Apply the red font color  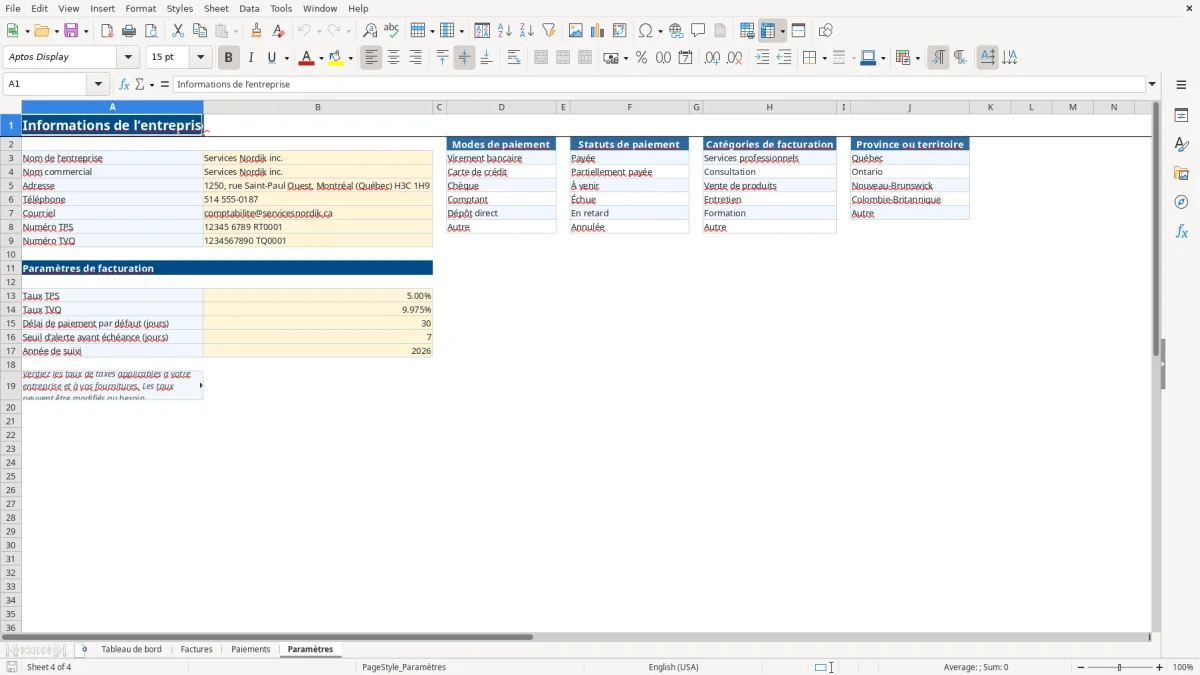306,58
